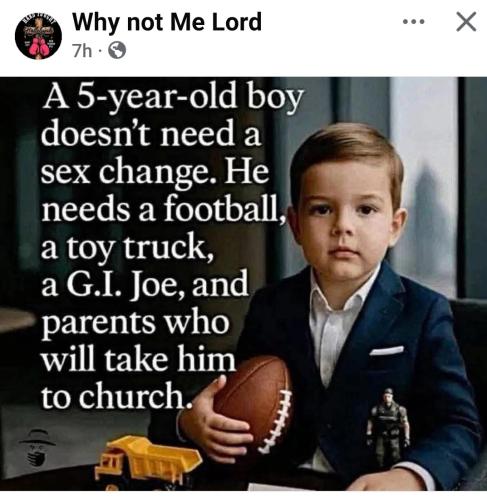Dismiss the post with the X button
Screen dimensions: 487x500
pos(466,22)
